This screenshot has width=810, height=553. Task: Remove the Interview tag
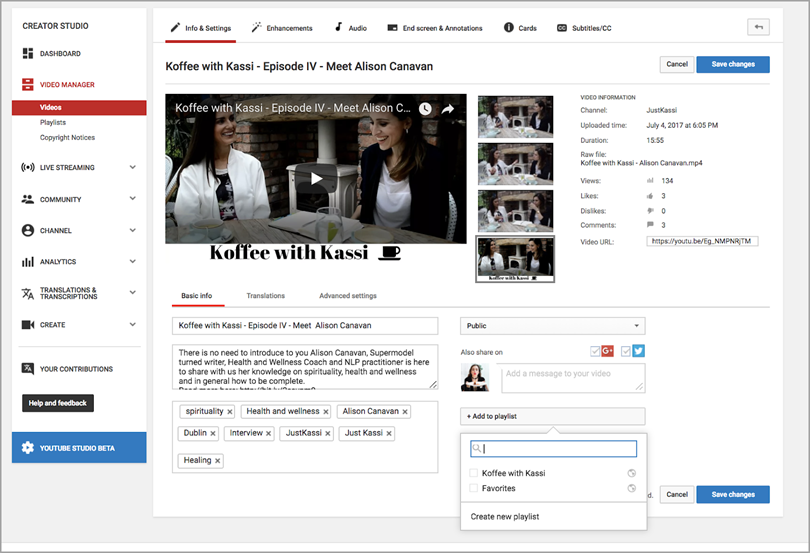pyautogui.click(x=269, y=434)
